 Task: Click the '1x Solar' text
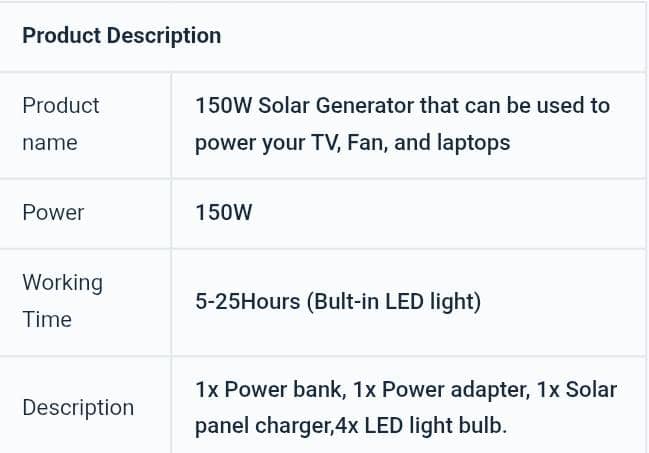click(577, 390)
